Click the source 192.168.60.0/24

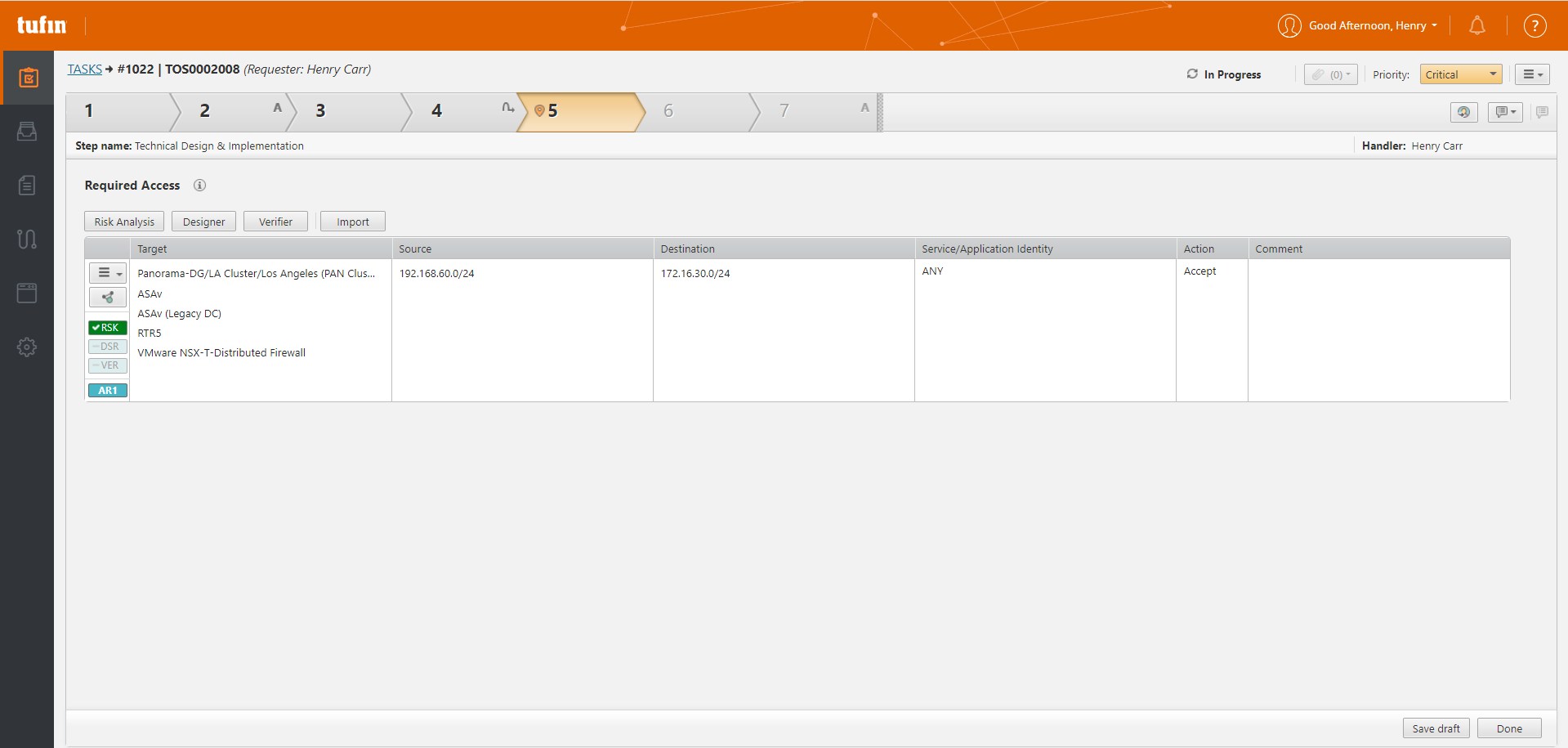click(x=436, y=274)
